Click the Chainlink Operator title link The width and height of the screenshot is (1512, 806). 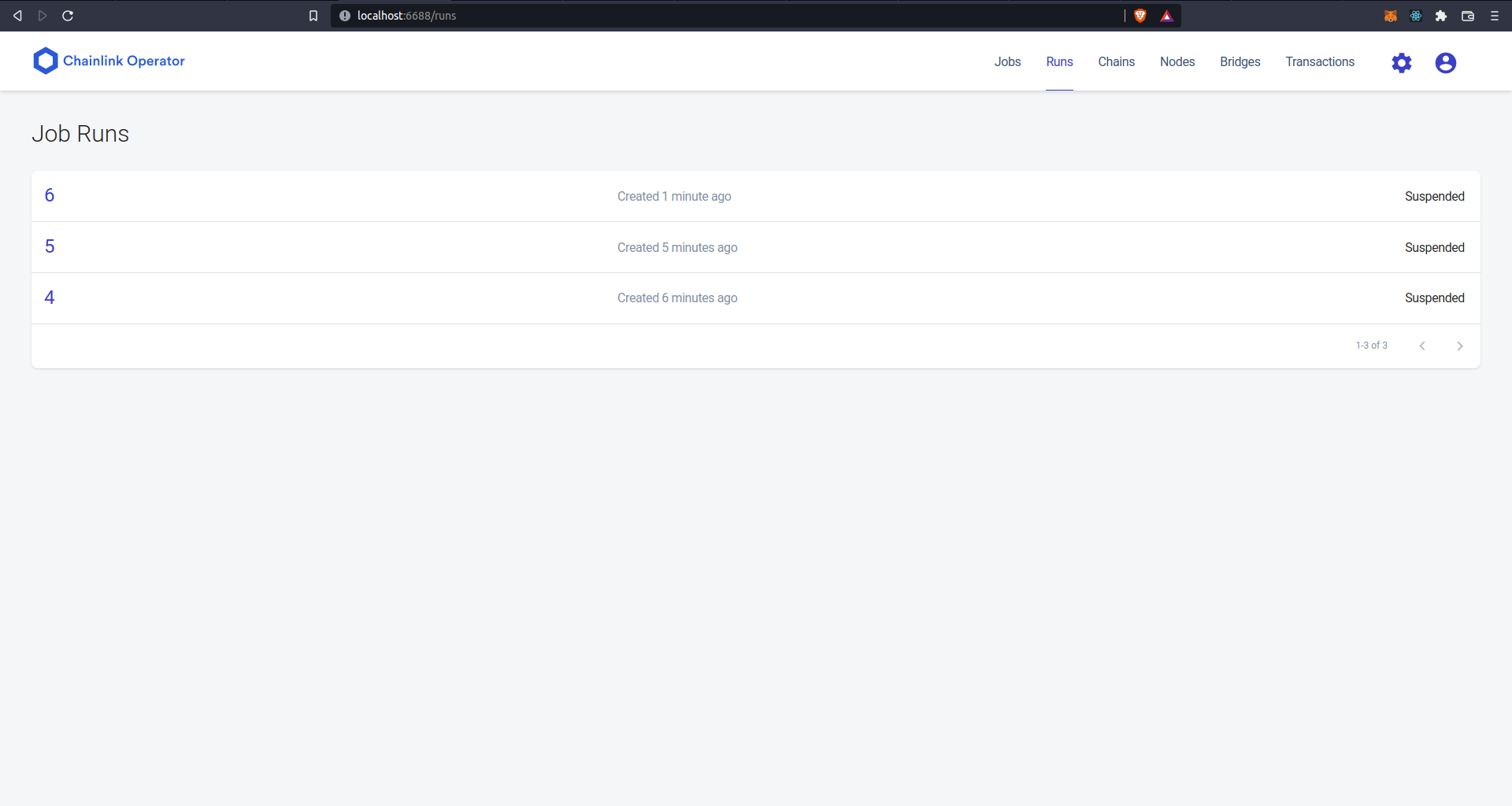pos(124,61)
